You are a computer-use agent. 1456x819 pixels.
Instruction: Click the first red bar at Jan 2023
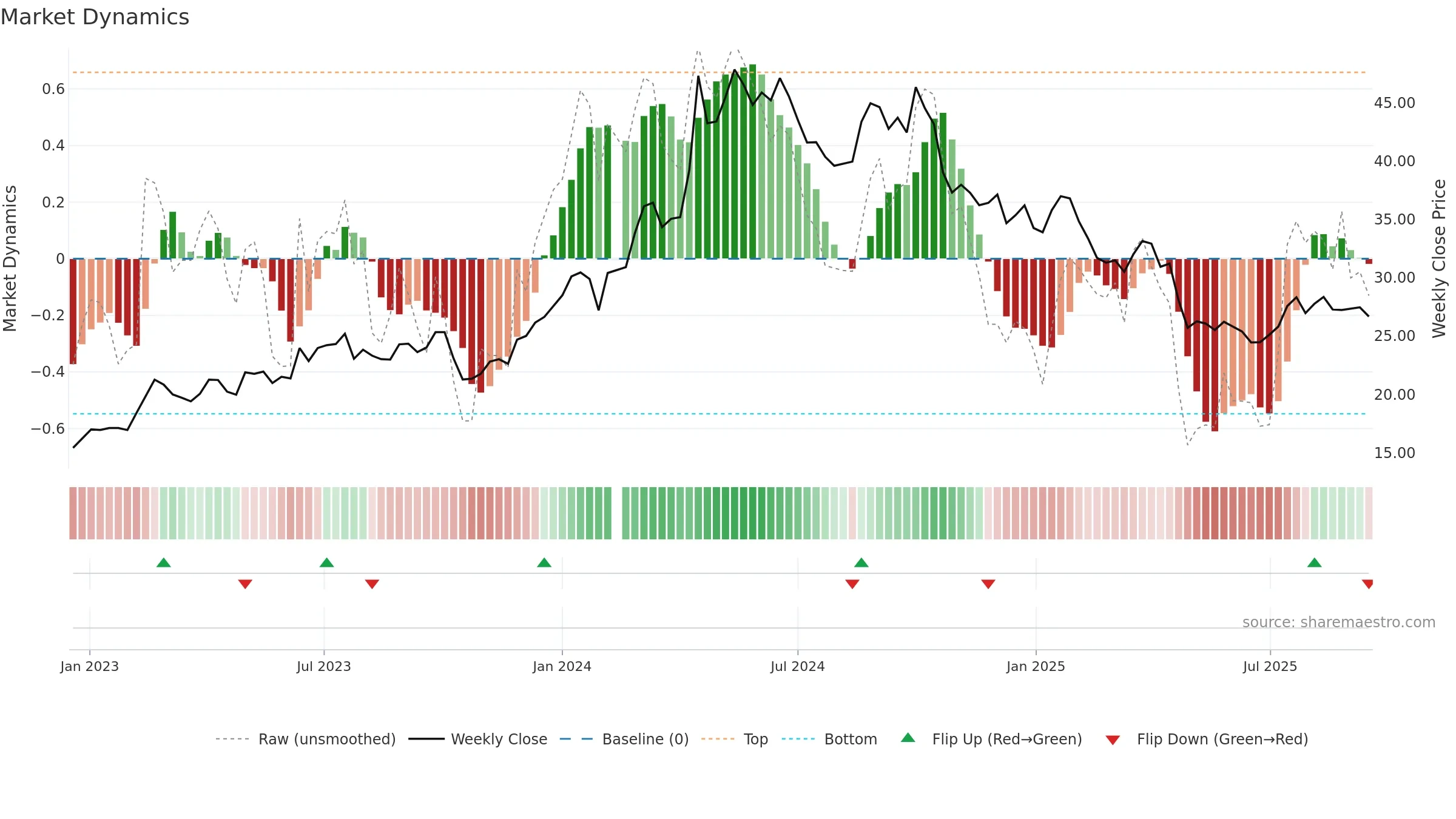point(73,311)
